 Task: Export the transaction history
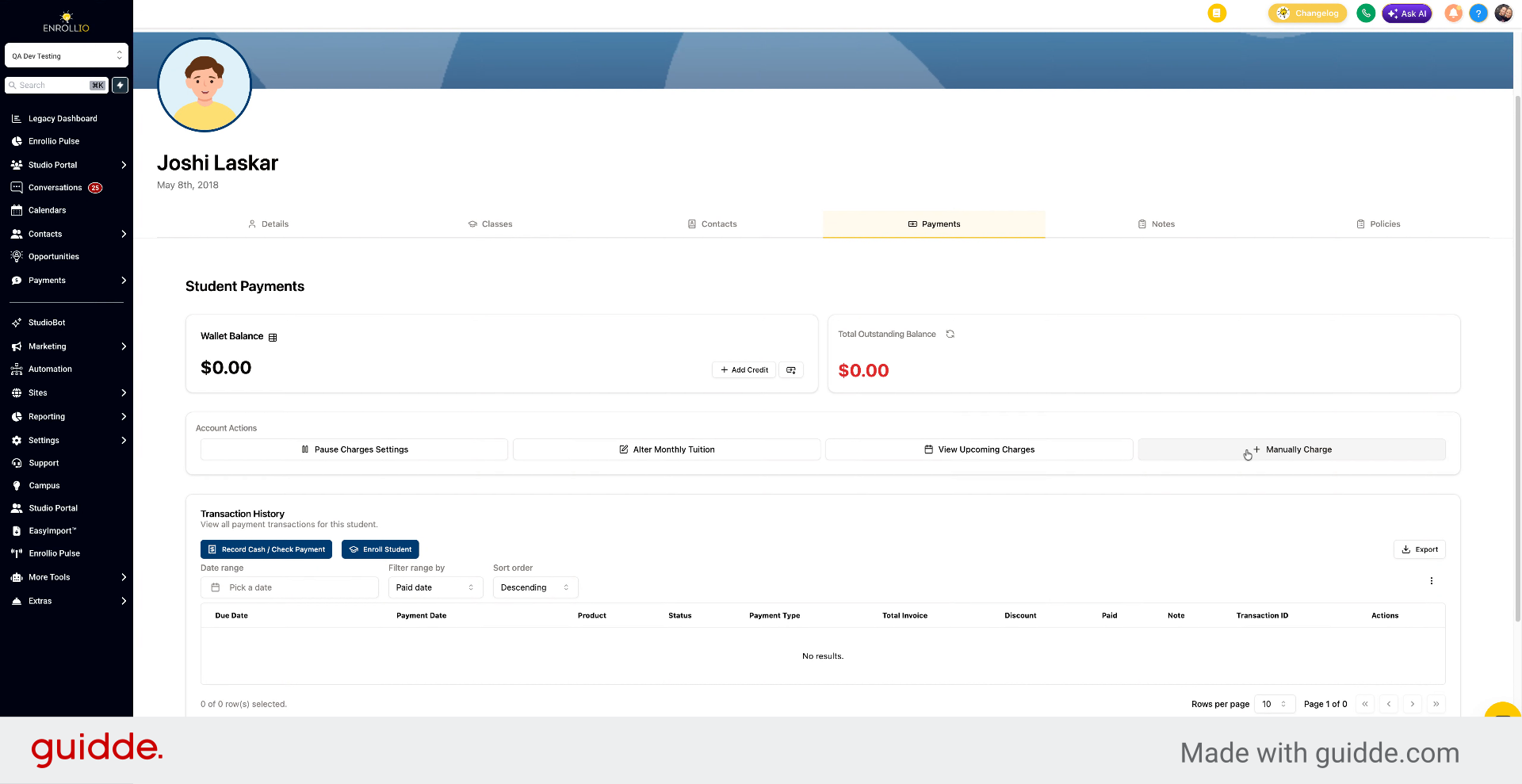pos(1420,549)
